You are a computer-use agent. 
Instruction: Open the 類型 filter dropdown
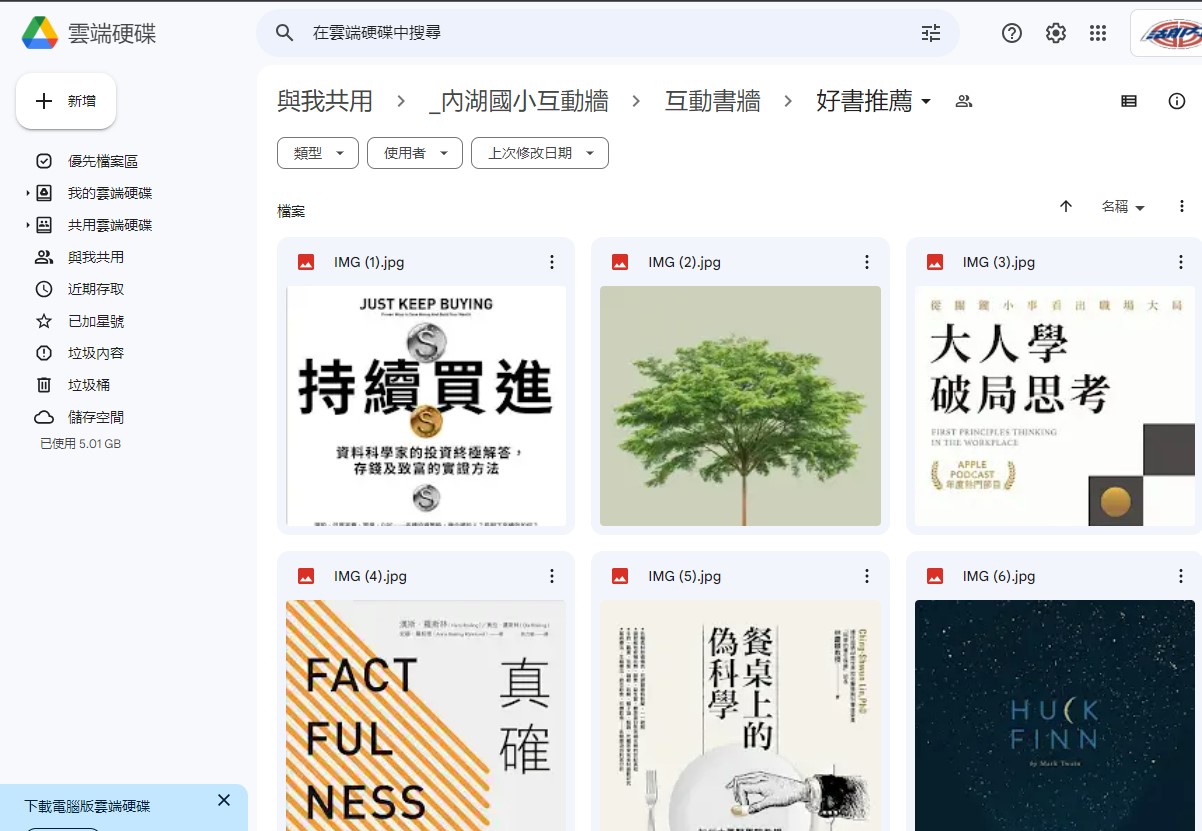[318, 153]
